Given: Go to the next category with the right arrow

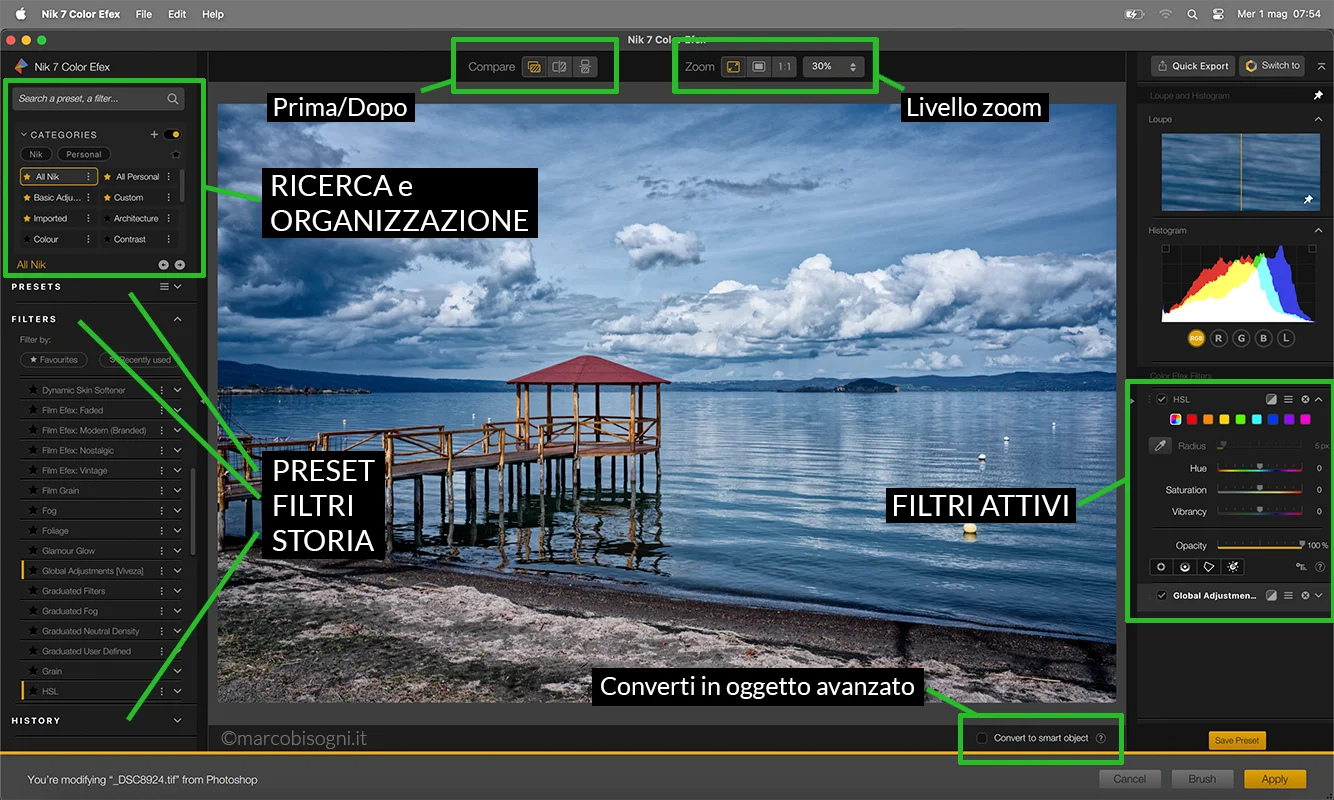Looking at the screenshot, I should [x=180, y=265].
